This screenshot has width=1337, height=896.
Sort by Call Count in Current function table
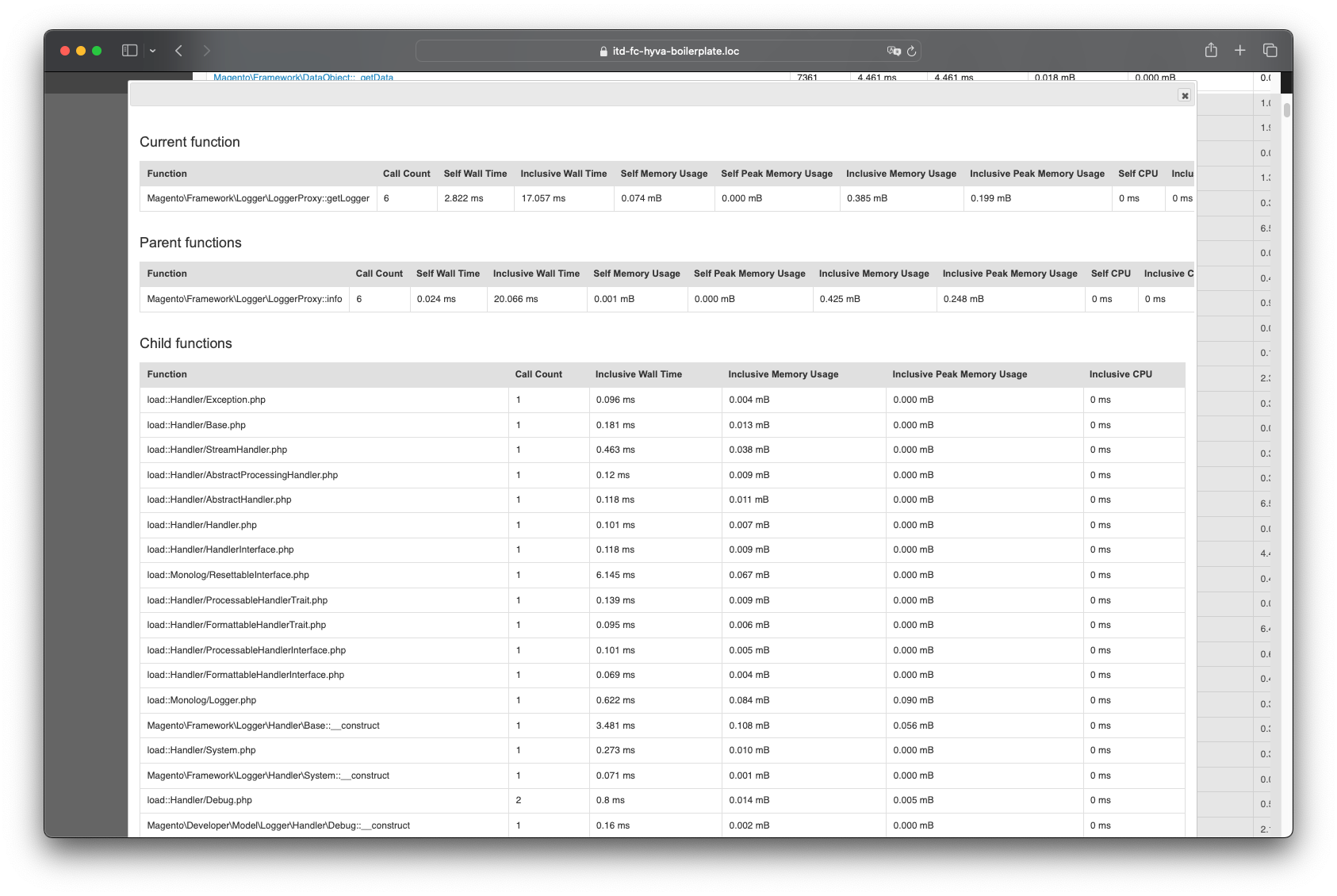point(406,174)
